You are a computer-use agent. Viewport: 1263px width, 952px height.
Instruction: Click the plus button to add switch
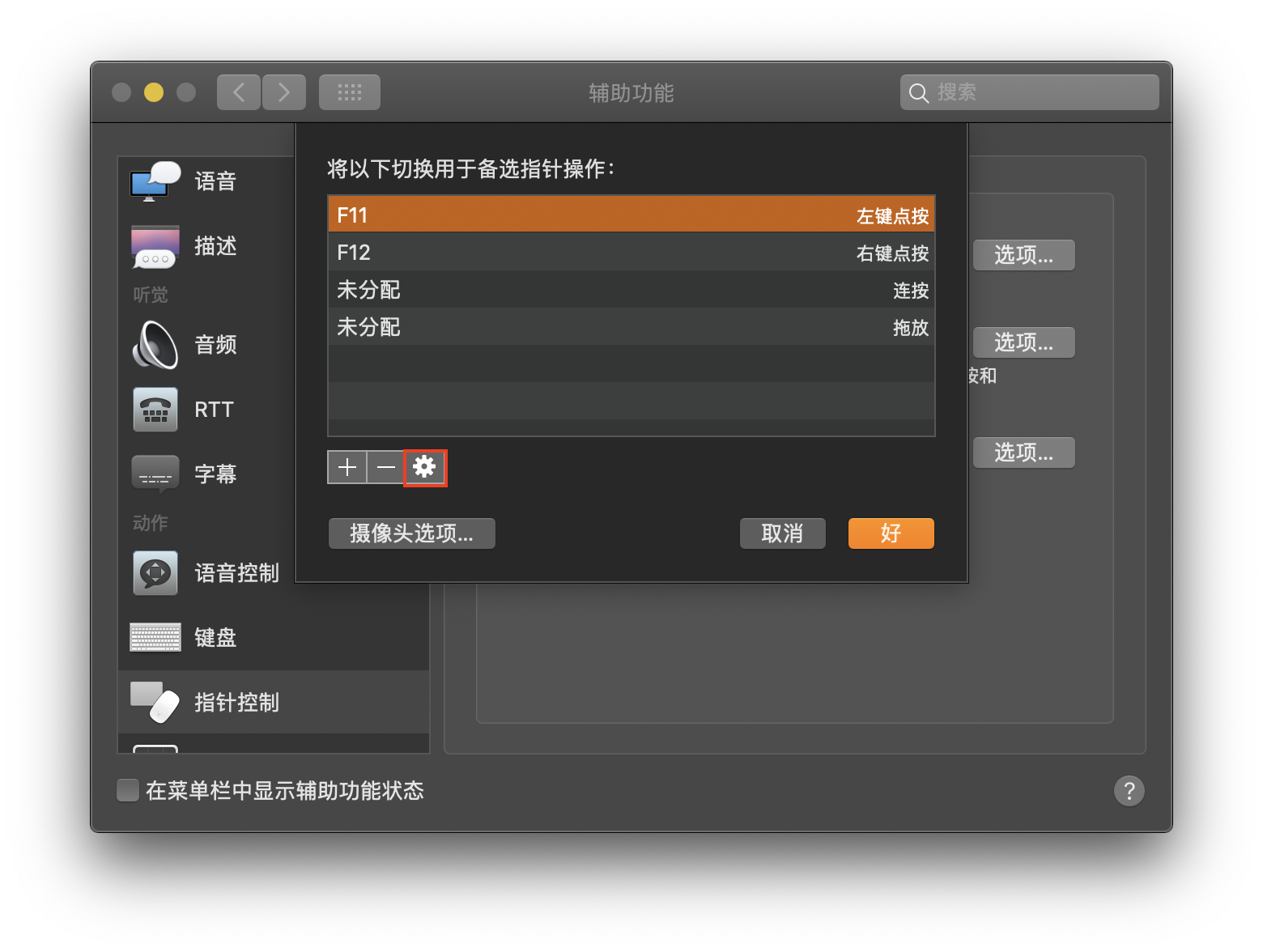(347, 467)
